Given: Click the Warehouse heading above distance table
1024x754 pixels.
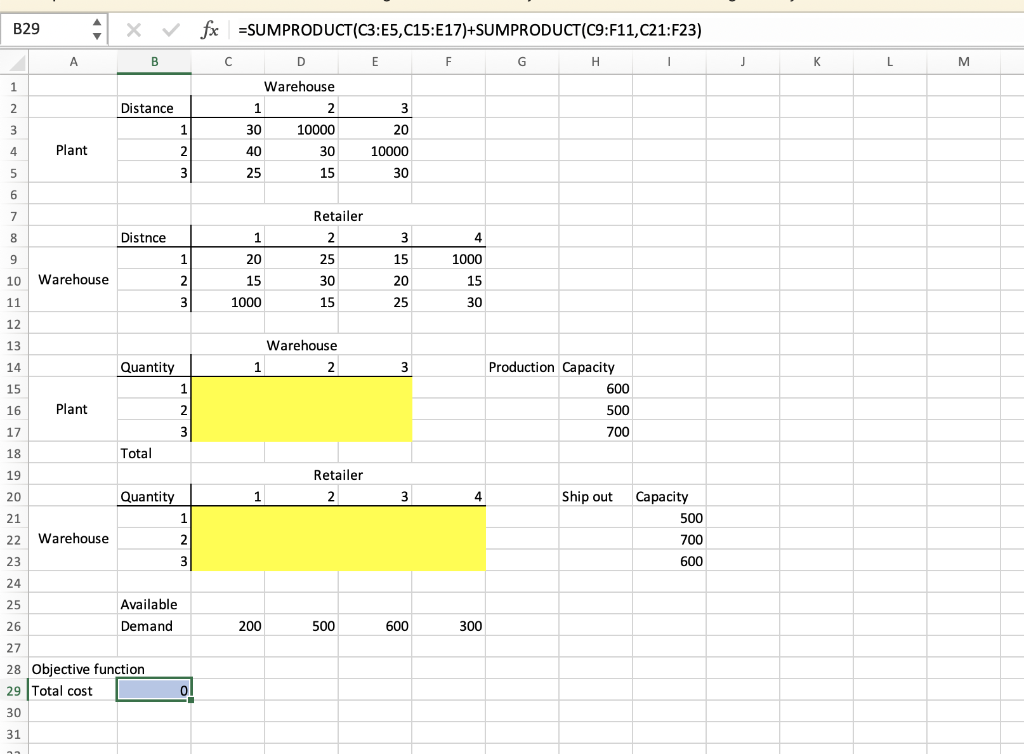Looking at the screenshot, I should (301, 86).
